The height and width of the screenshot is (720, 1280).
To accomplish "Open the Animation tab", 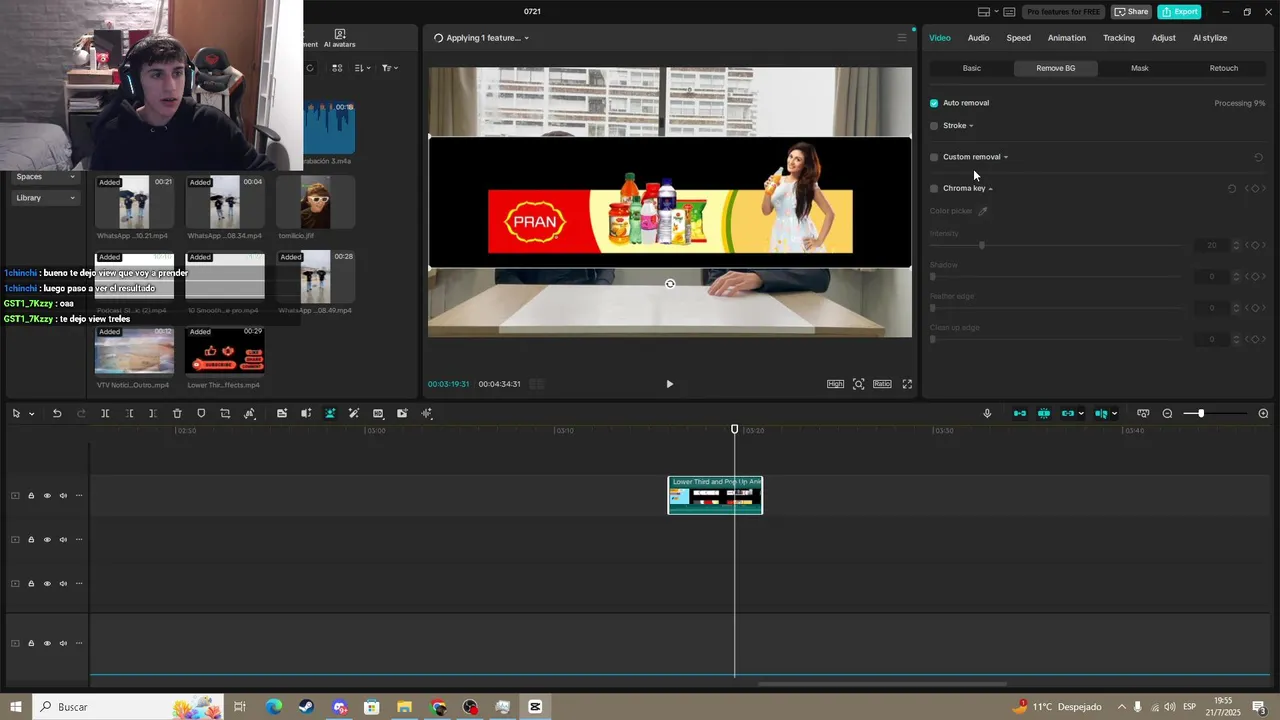I will click(1066, 38).
